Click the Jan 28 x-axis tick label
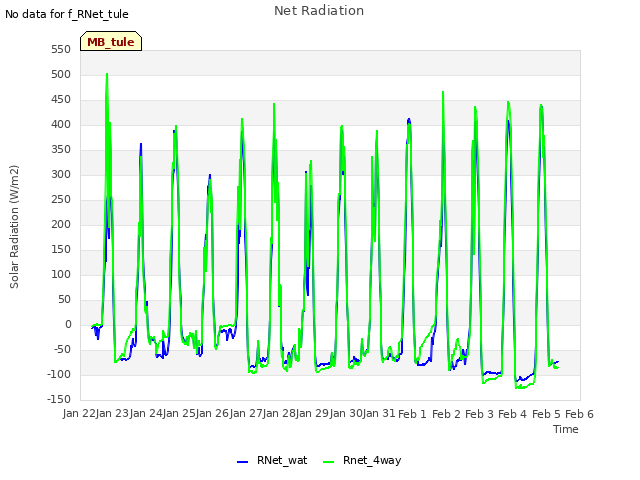Image resolution: width=640 pixels, height=480 pixels. pos(279,413)
